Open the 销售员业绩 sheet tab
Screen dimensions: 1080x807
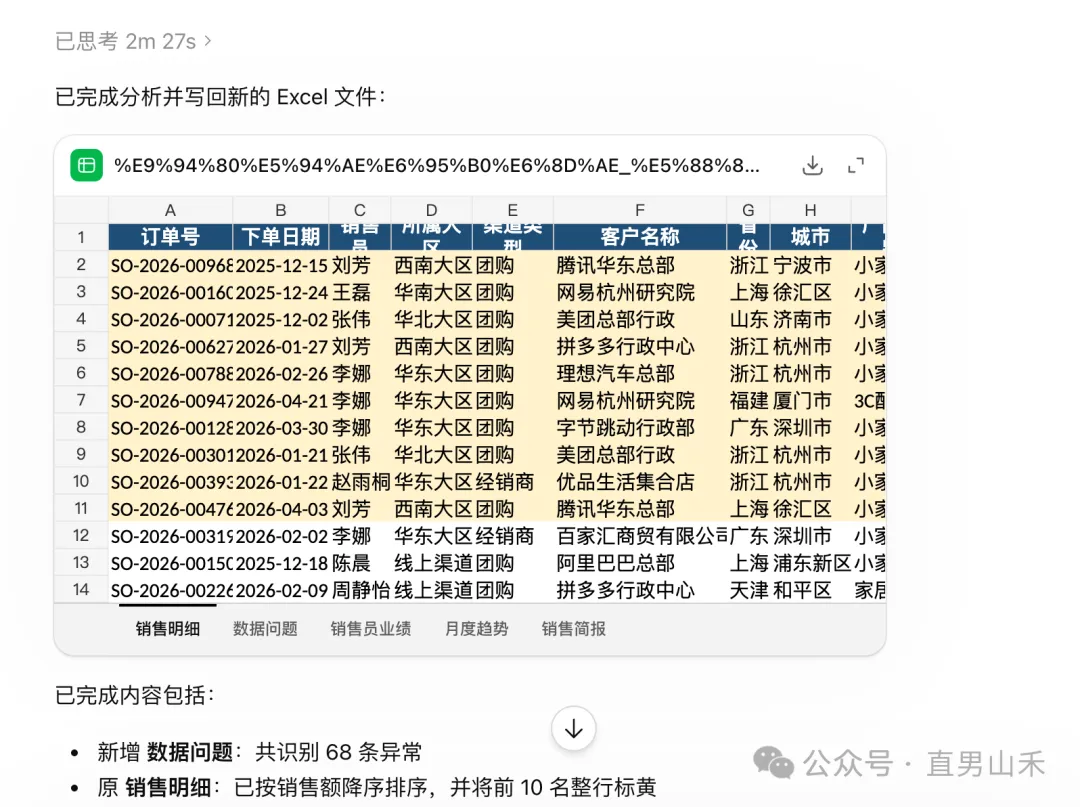point(371,629)
